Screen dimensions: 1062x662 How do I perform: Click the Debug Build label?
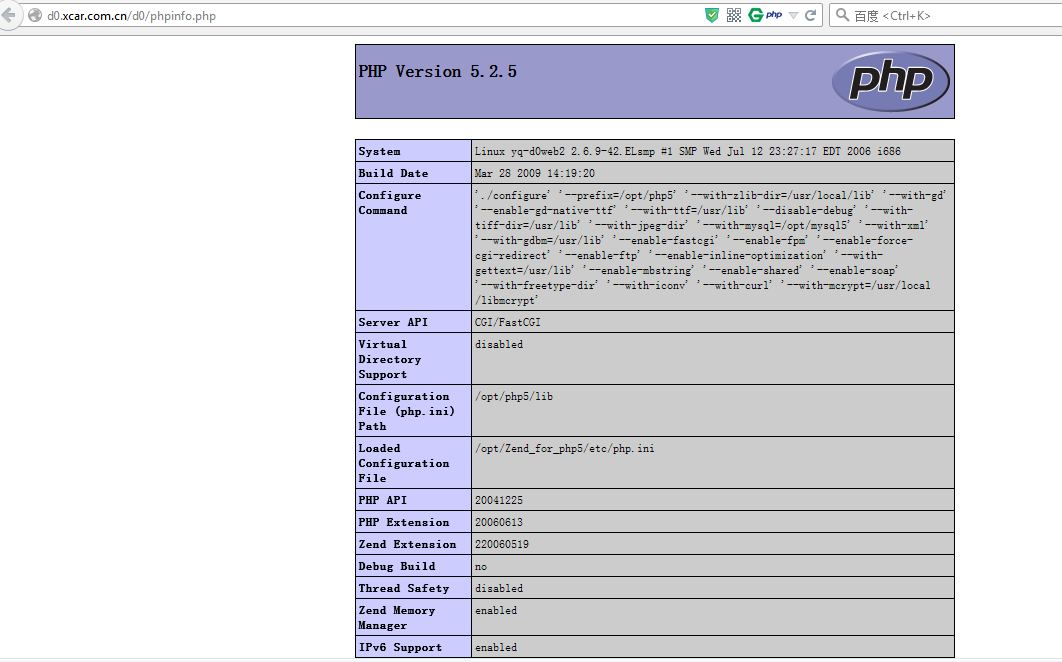coord(397,566)
